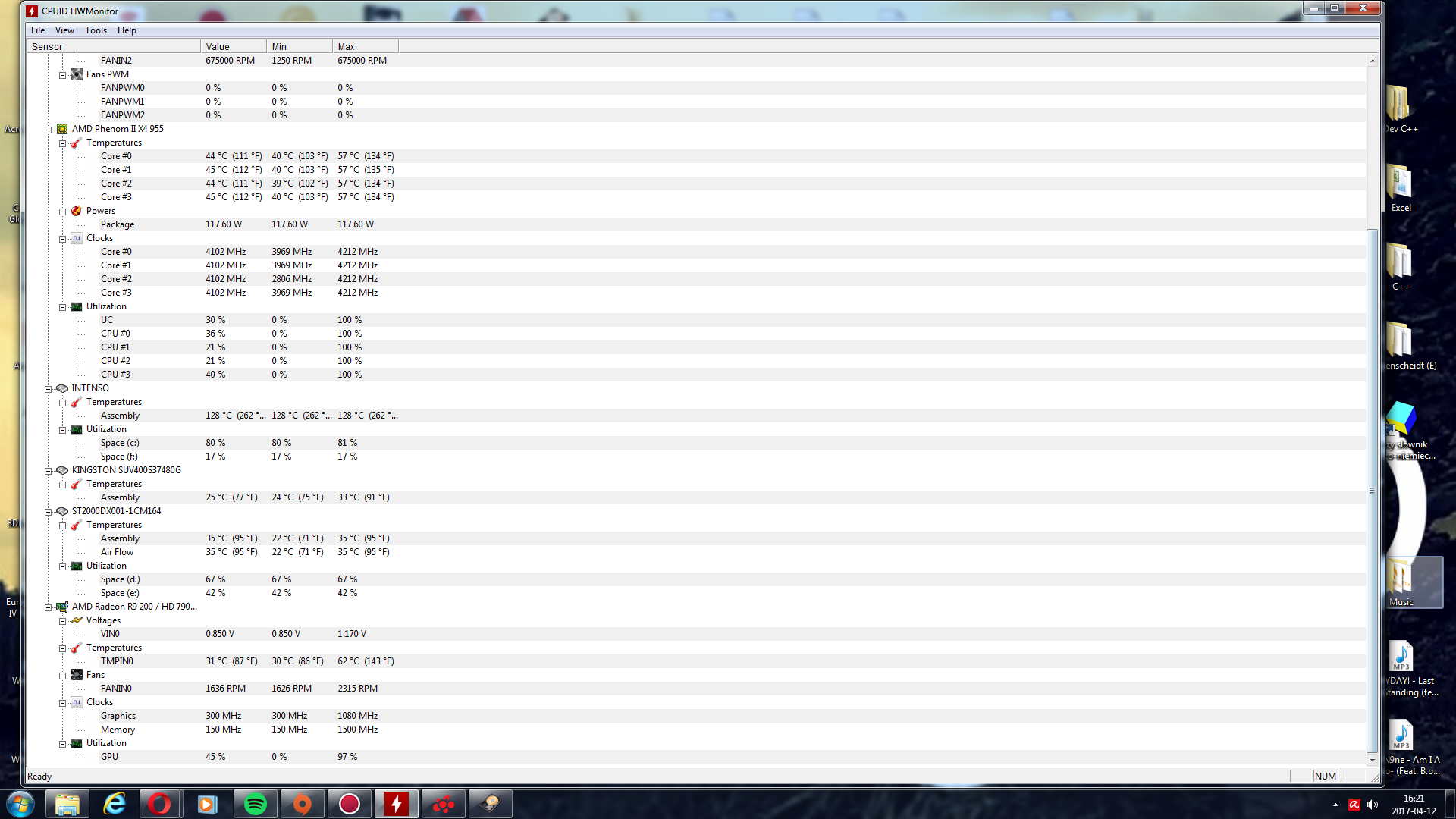
Task: Select the FANIN0 fan row
Action: [x=696, y=689]
